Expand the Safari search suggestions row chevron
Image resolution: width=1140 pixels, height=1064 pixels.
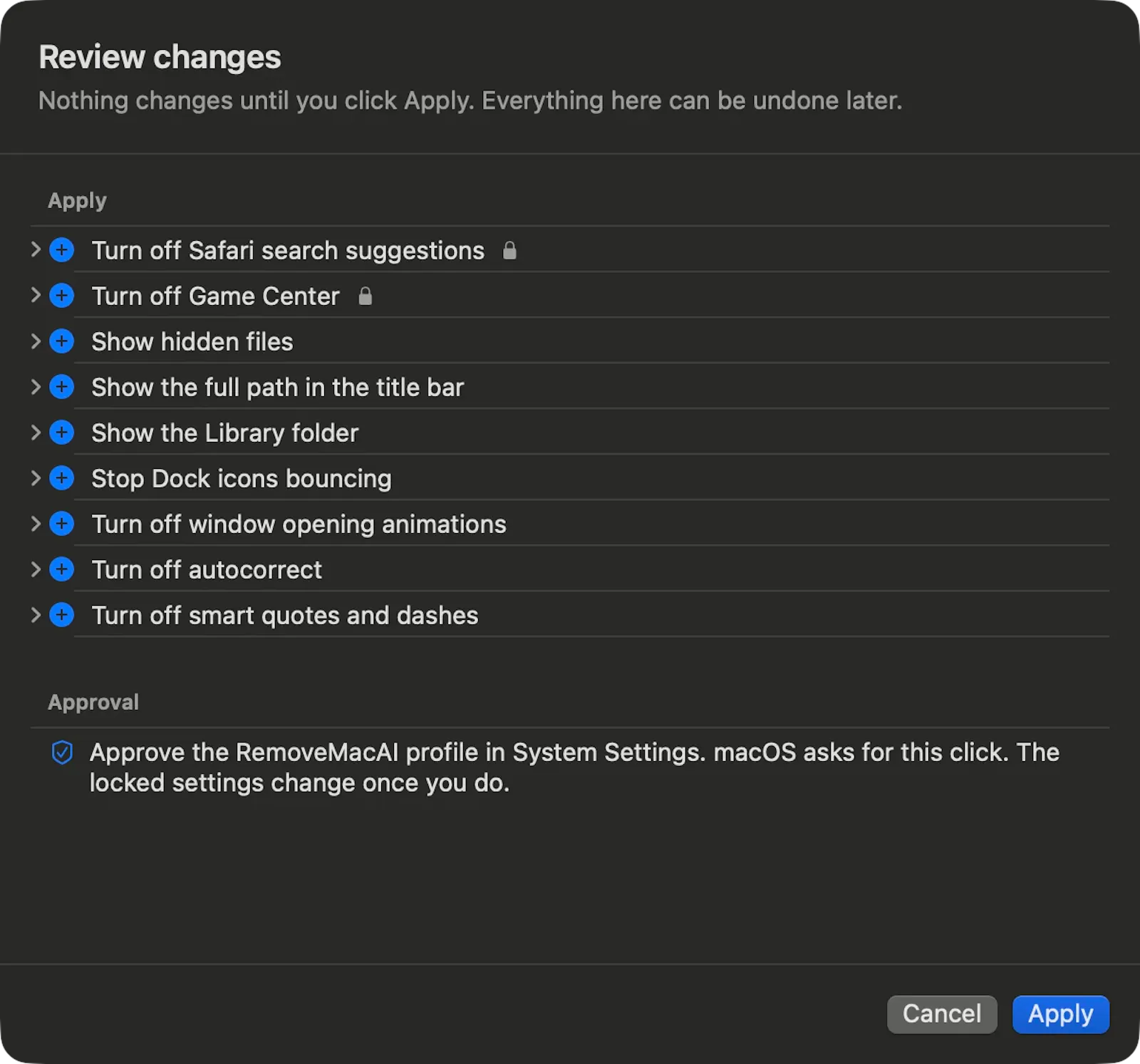[x=36, y=249]
